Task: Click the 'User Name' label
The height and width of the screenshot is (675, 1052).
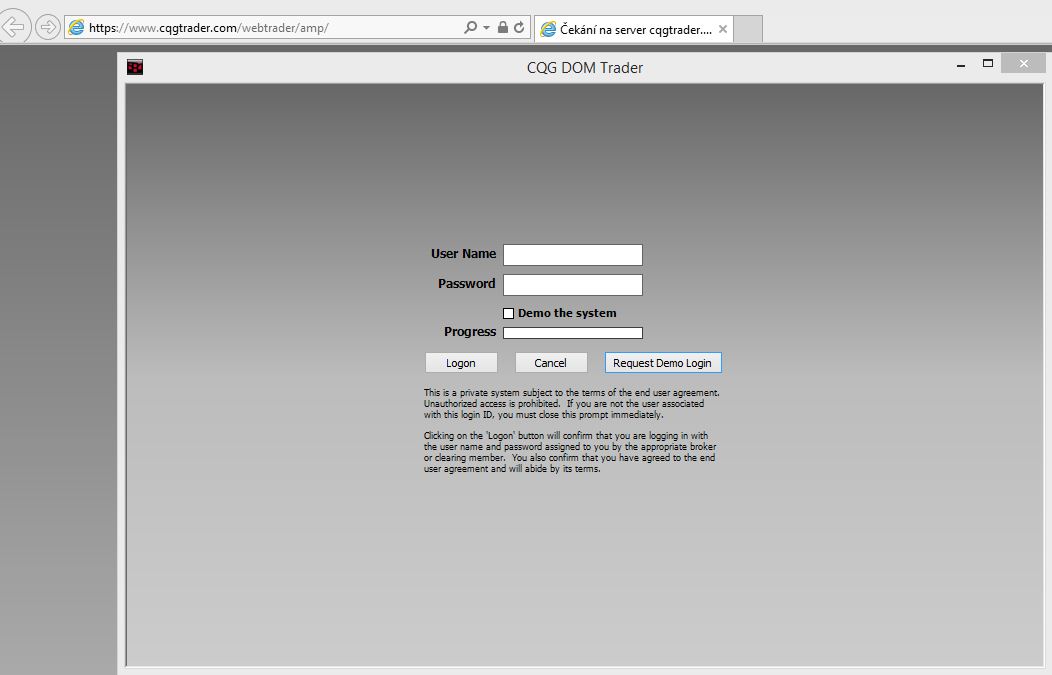Action: click(463, 254)
